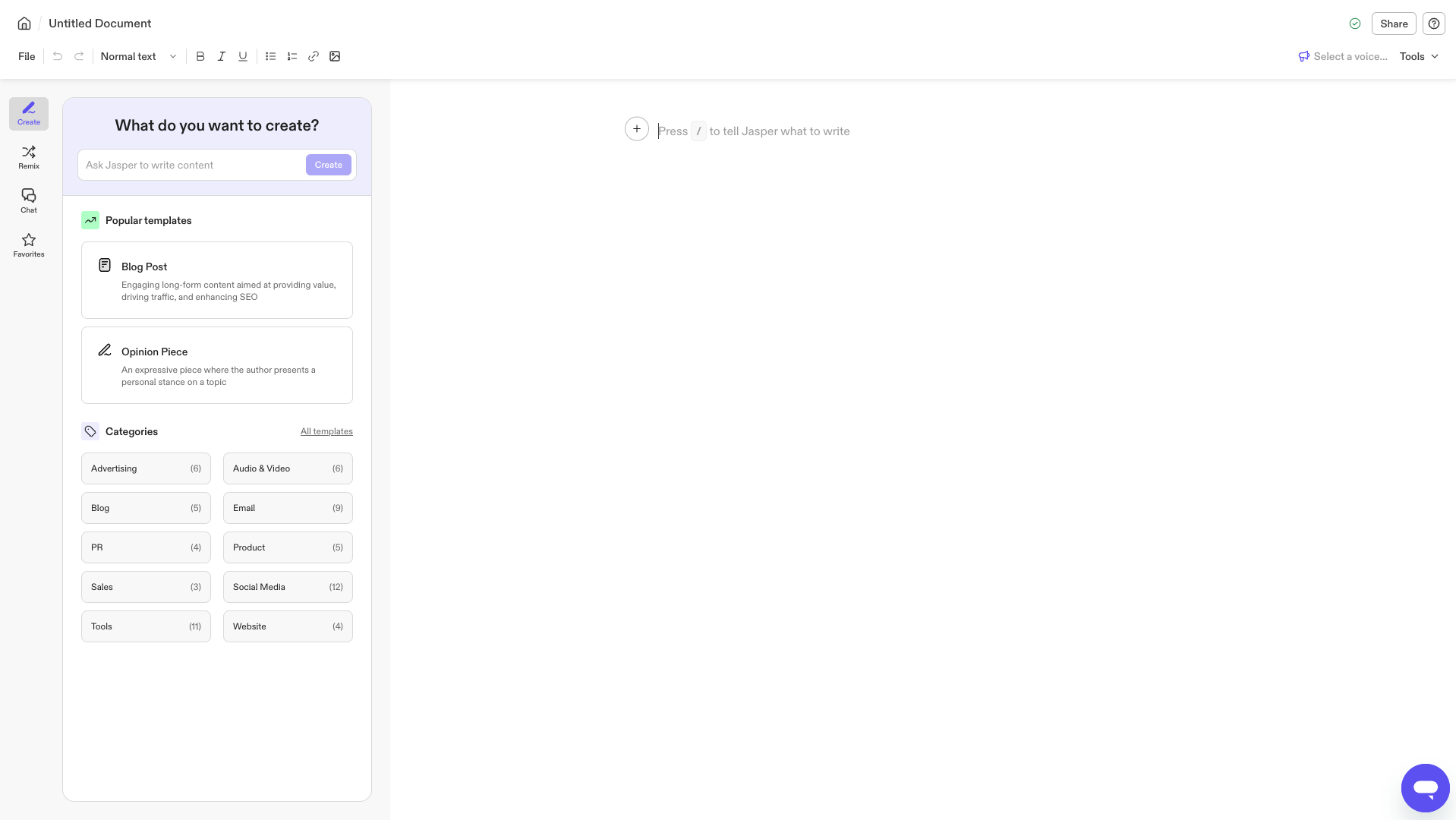Toggle italic formatting
Image resolution: width=1456 pixels, height=820 pixels.
pyautogui.click(x=221, y=55)
